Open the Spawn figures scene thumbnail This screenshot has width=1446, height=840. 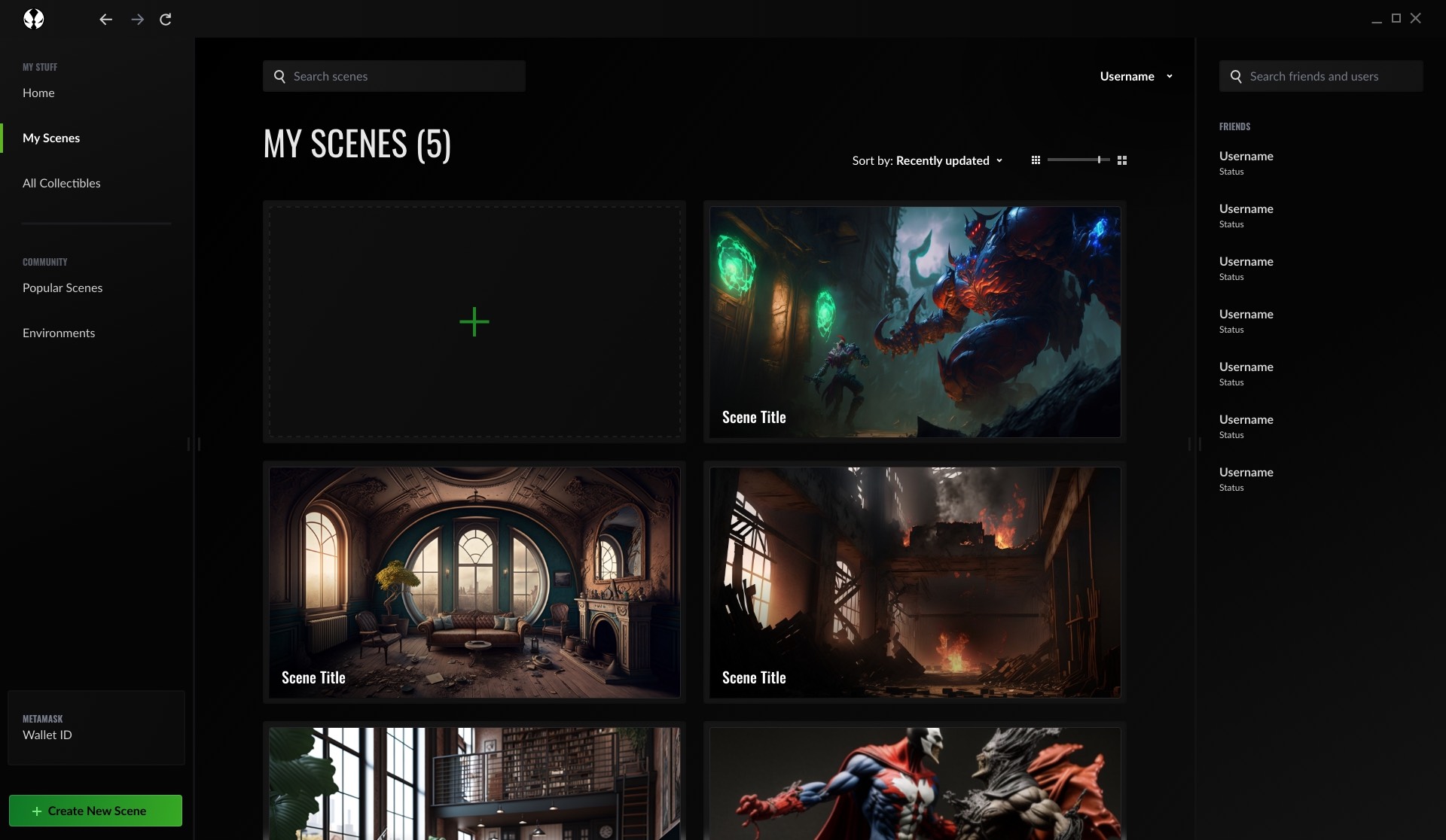click(x=915, y=784)
